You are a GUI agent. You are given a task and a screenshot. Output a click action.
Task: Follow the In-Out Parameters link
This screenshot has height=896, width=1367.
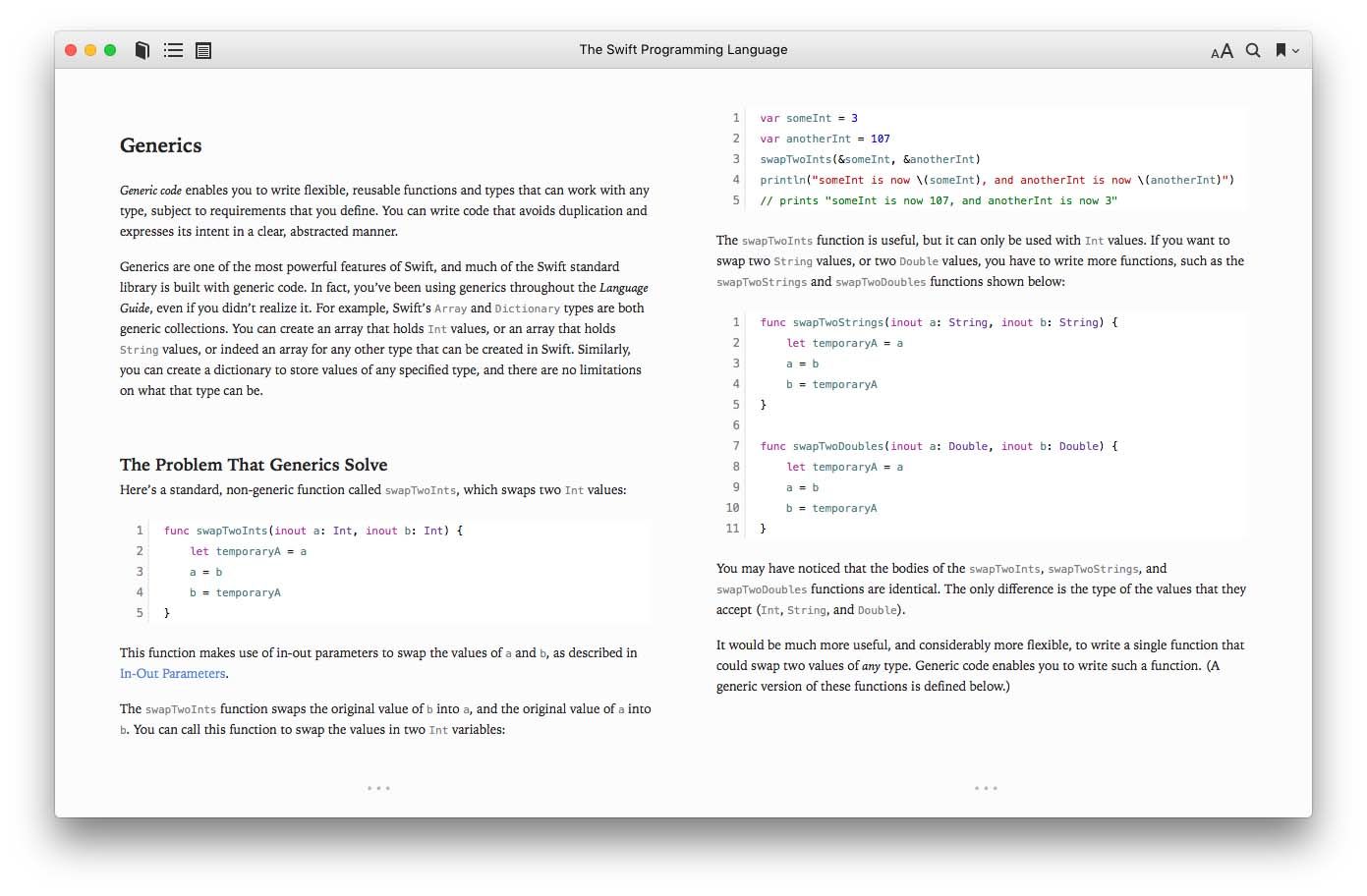tap(173, 674)
